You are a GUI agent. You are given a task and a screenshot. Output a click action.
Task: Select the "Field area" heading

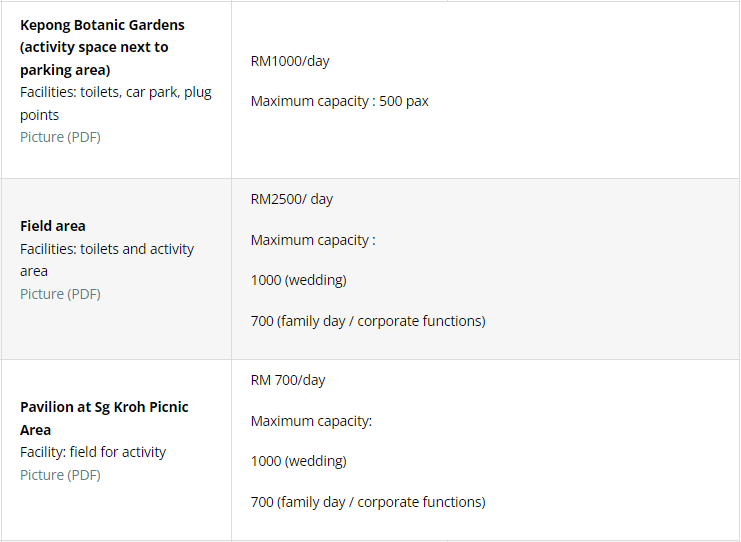53,226
